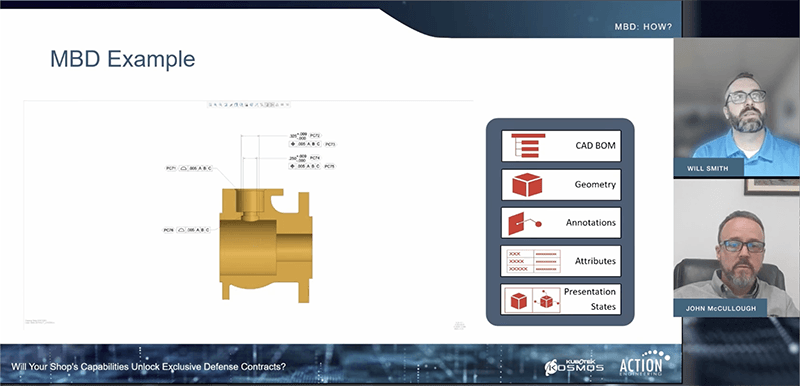Select the CAD BOM card
The image size is (800, 386).
[561, 145]
